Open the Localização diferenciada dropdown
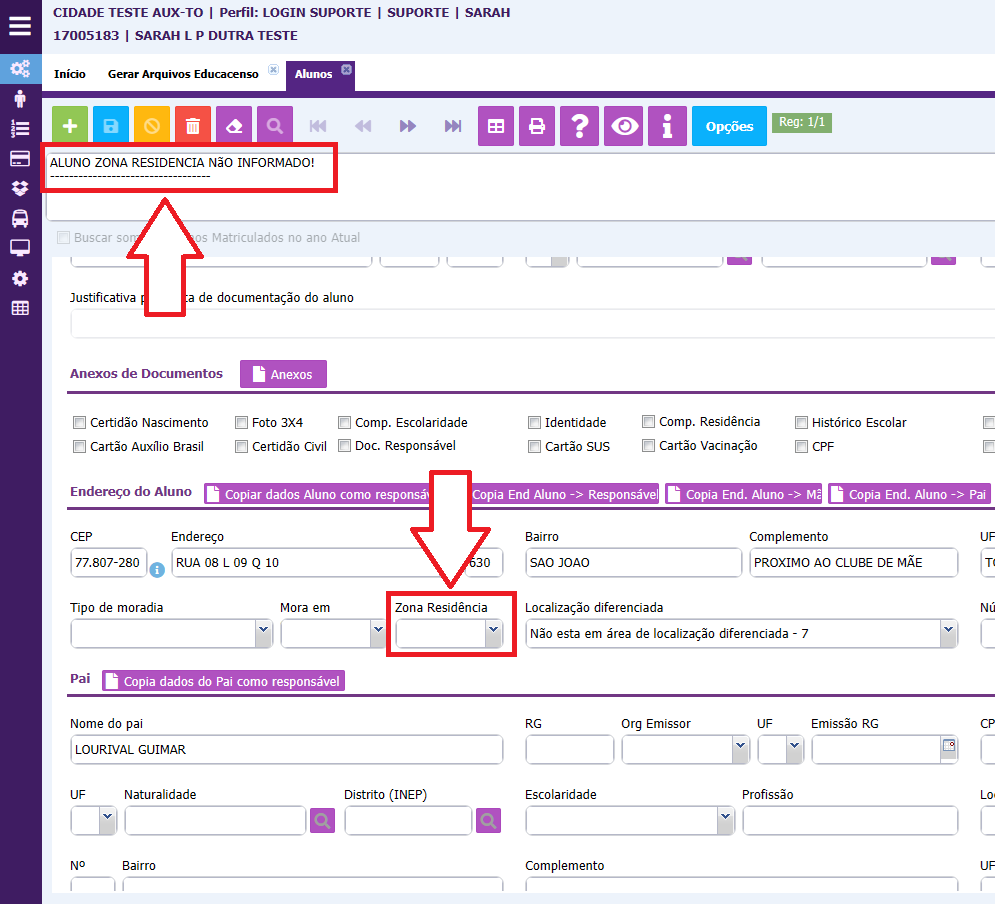The image size is (995, 904). (x=740, y=633)
